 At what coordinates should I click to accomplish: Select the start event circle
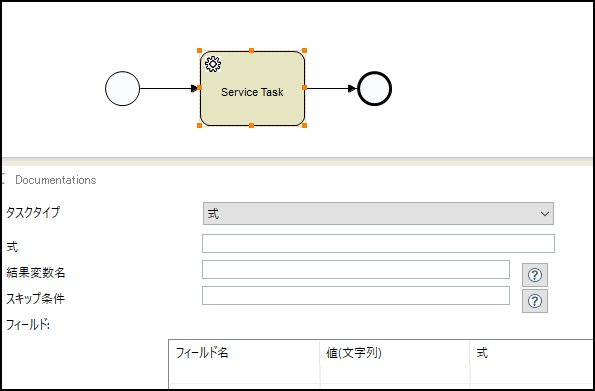tap(123, 88)
